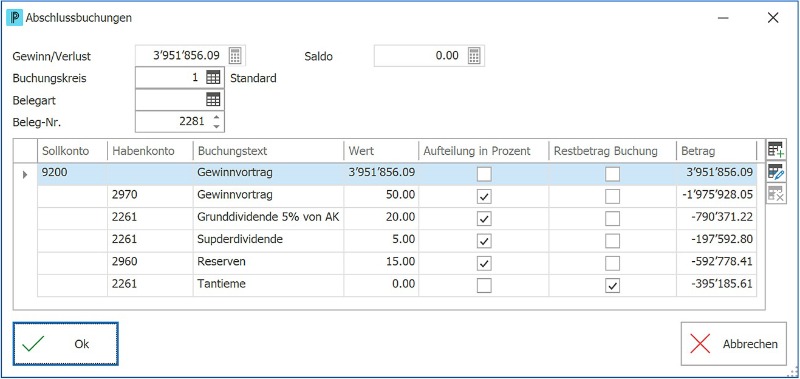Viewport: 800px width, 379px height.
Task: Sort by Habenkonto column header
Action: pyautogui.click(x=150, y=151)
